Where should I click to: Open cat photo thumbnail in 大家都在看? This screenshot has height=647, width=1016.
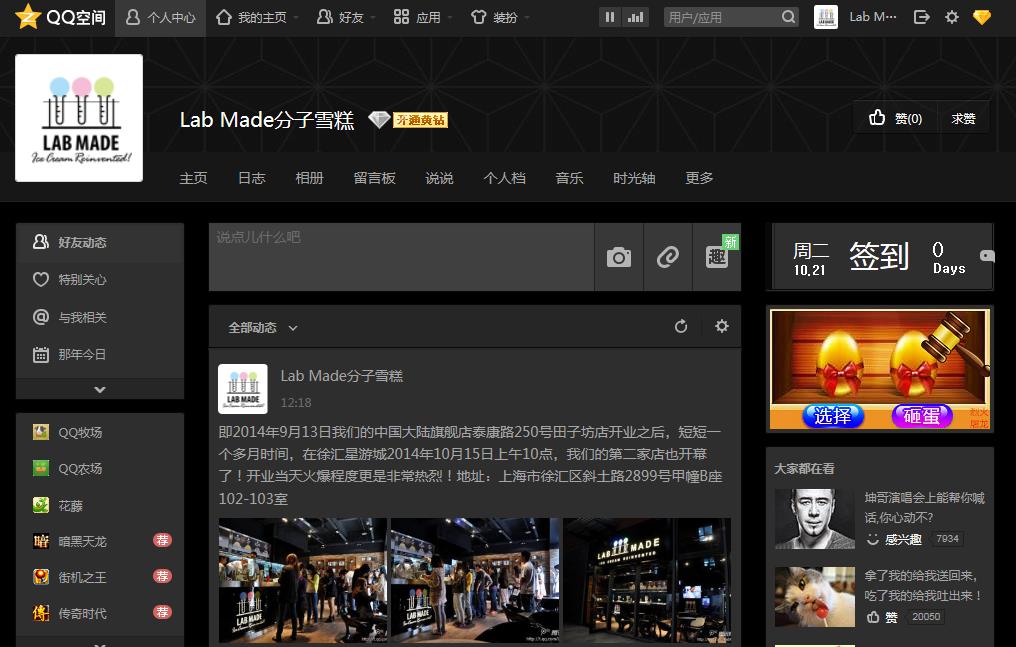815,596
